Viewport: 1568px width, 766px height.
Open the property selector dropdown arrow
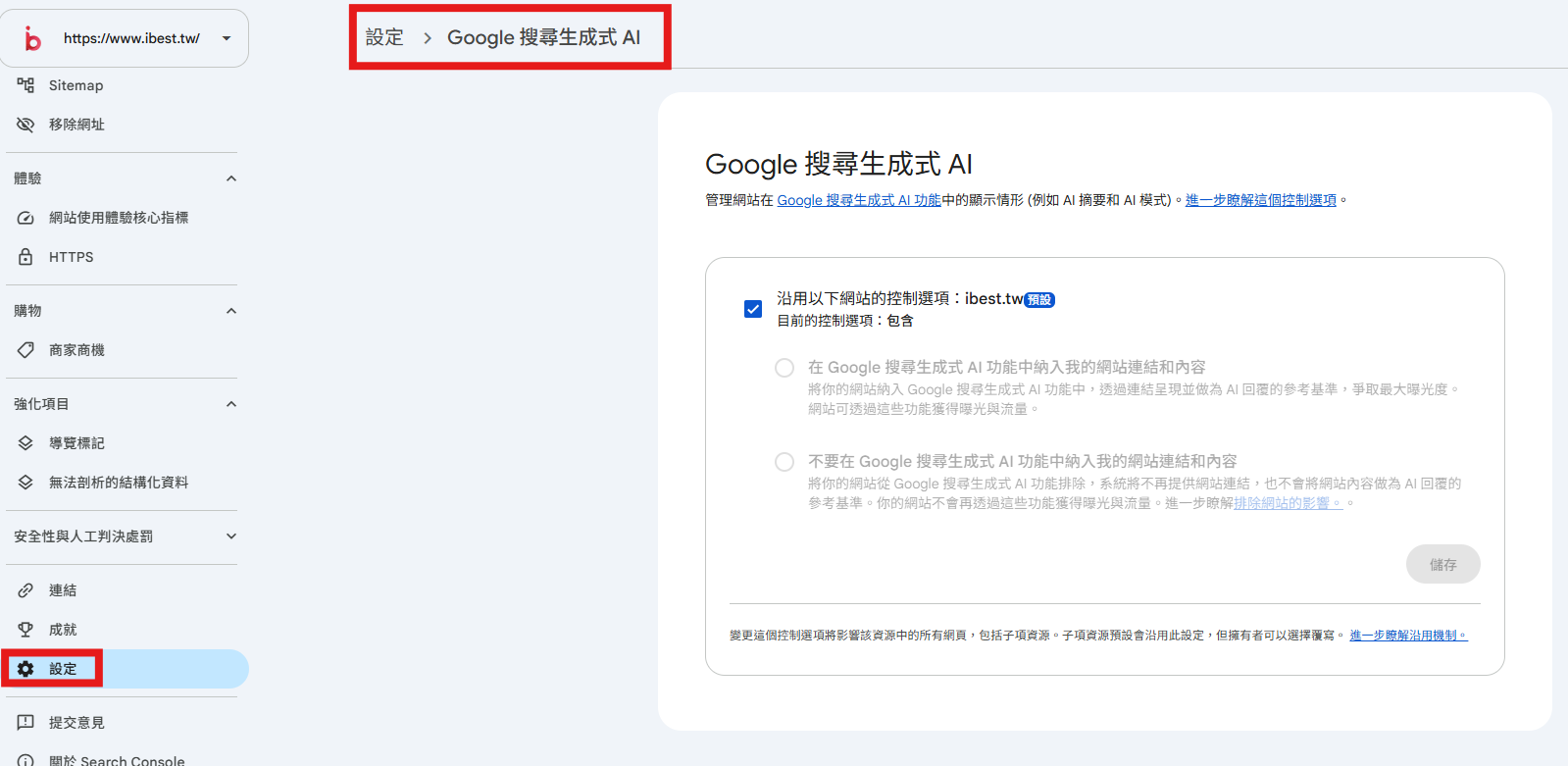click(227, 38)
